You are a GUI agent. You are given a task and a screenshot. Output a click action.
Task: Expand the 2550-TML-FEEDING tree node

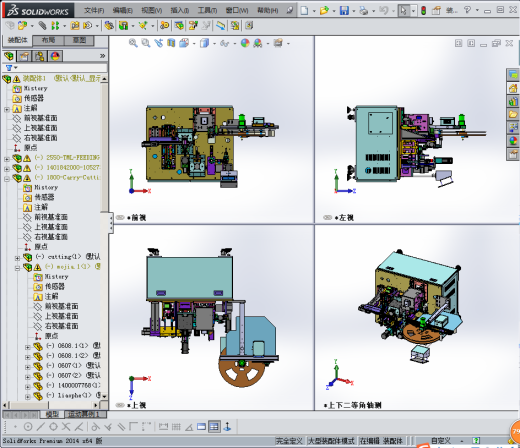click(7, 159)
